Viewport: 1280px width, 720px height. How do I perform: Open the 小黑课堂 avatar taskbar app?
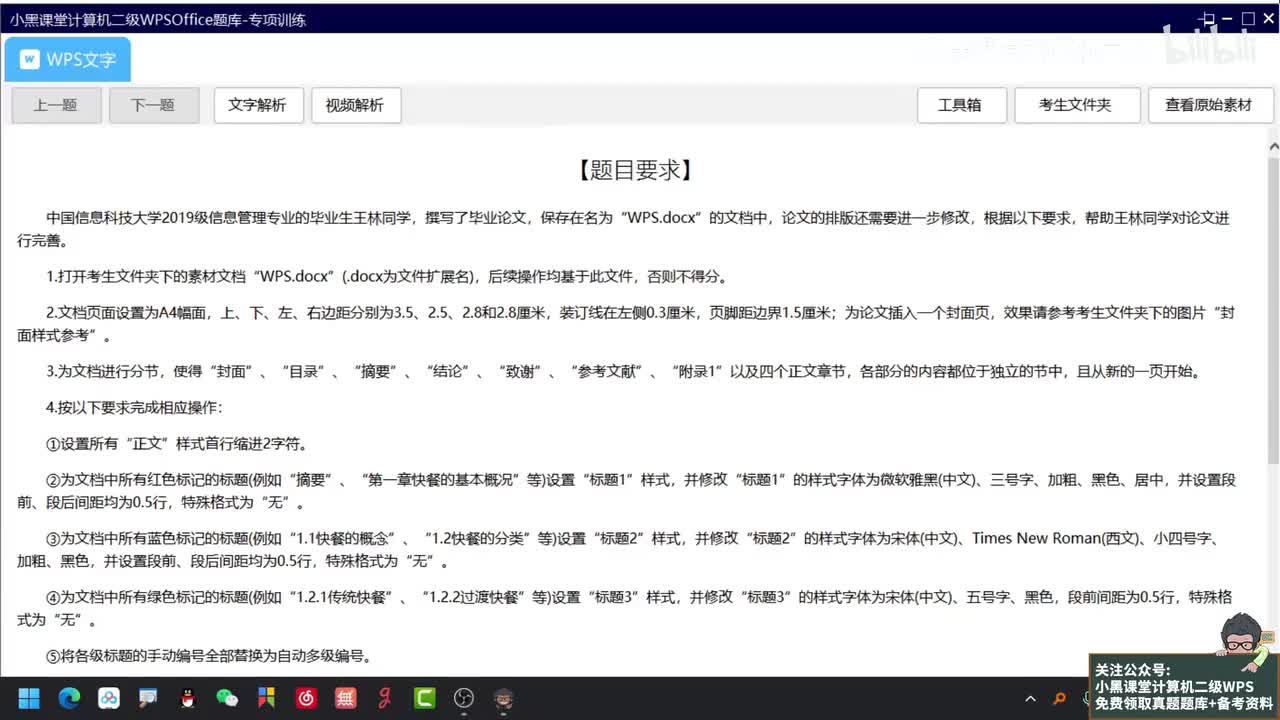[x=504, y=698]
